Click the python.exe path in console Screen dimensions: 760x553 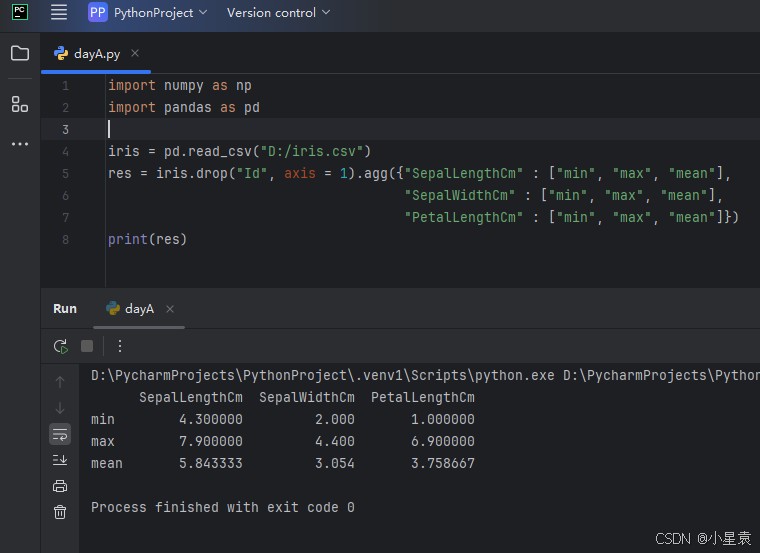pos(323,375)
